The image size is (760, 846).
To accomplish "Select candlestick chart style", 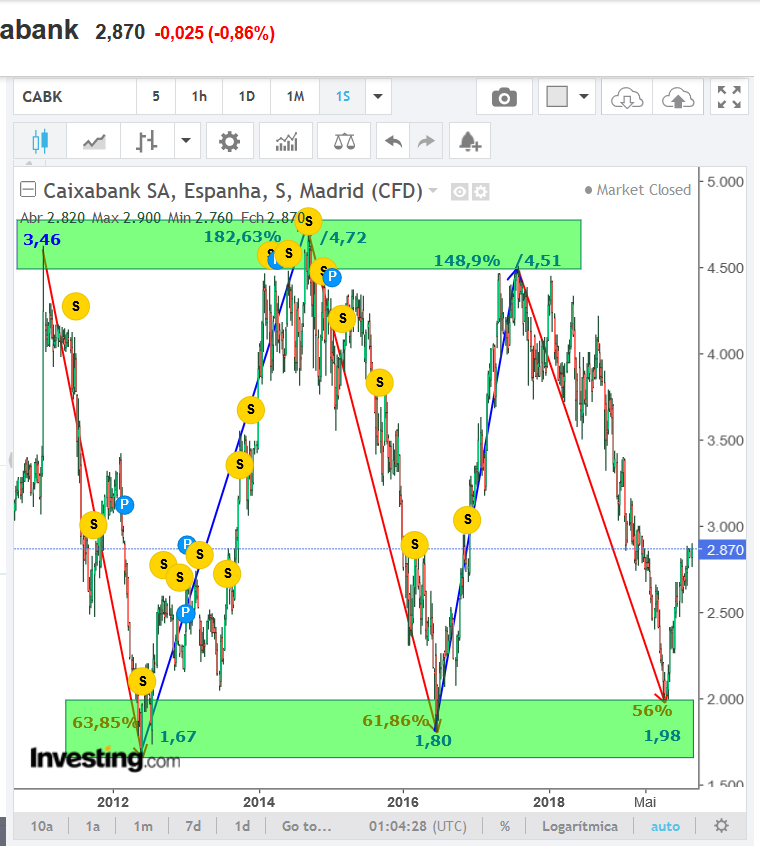I will (x=40, y=141).
